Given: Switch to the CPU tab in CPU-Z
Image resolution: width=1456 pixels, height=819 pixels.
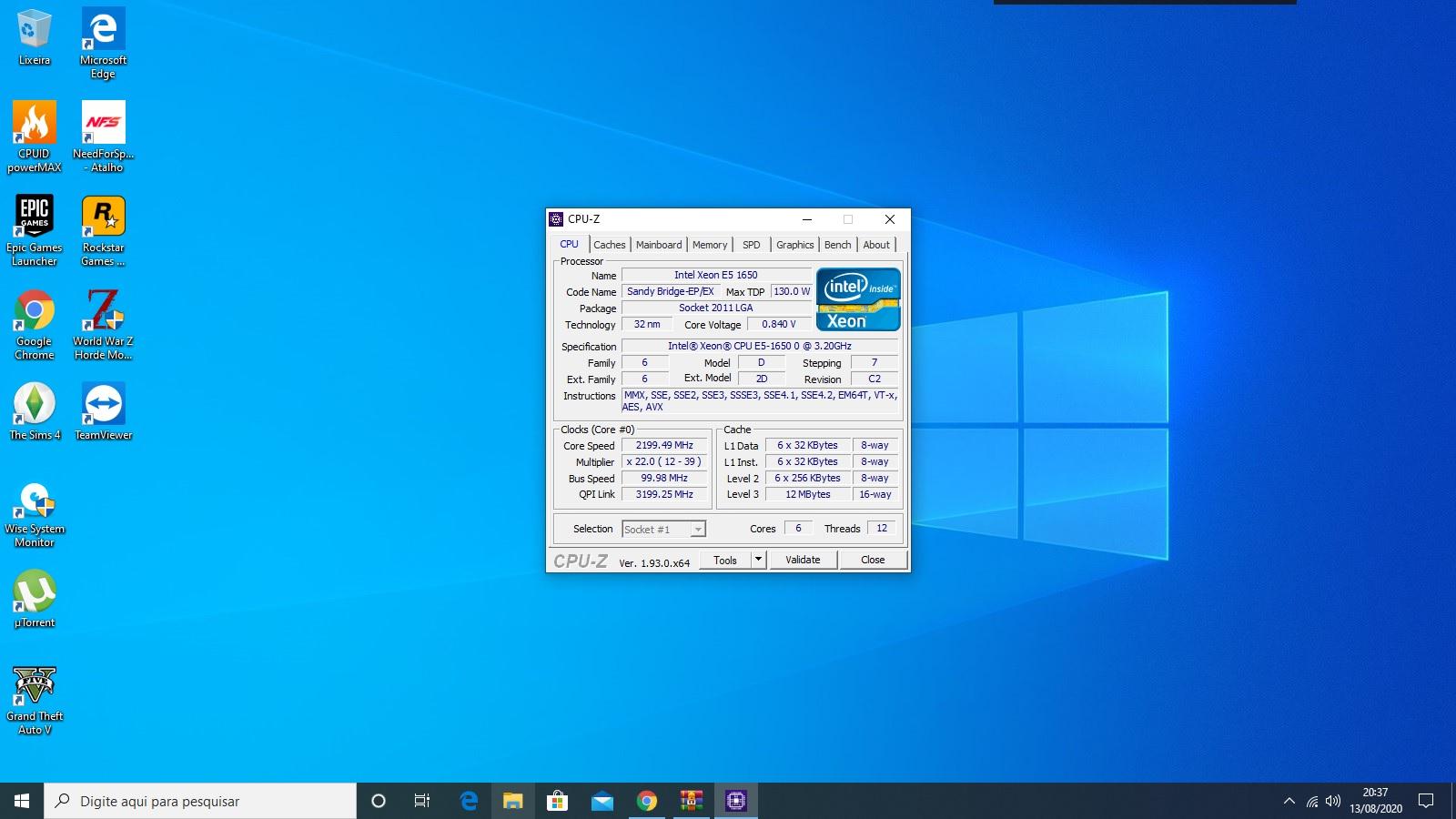Looking at the screenshot, I should [x=569, y=244].
